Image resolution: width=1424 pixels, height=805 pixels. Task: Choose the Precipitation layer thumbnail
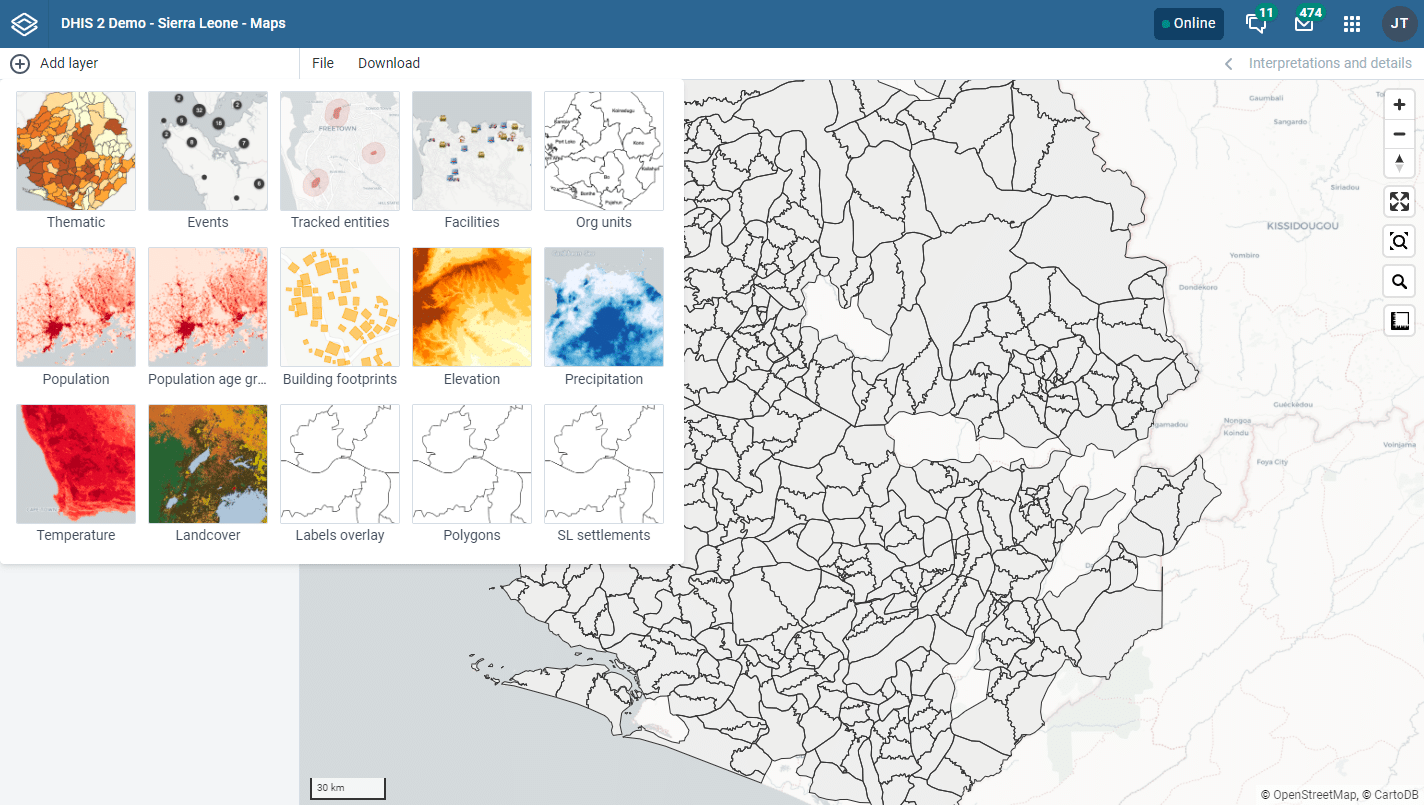tap(604, 308)
